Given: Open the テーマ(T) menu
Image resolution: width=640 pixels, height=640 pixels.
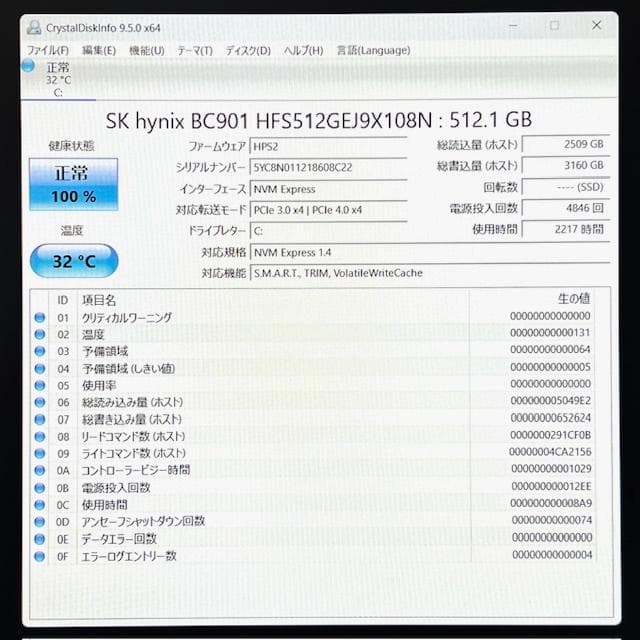Looking at the screenshot, I should (195, 51).
